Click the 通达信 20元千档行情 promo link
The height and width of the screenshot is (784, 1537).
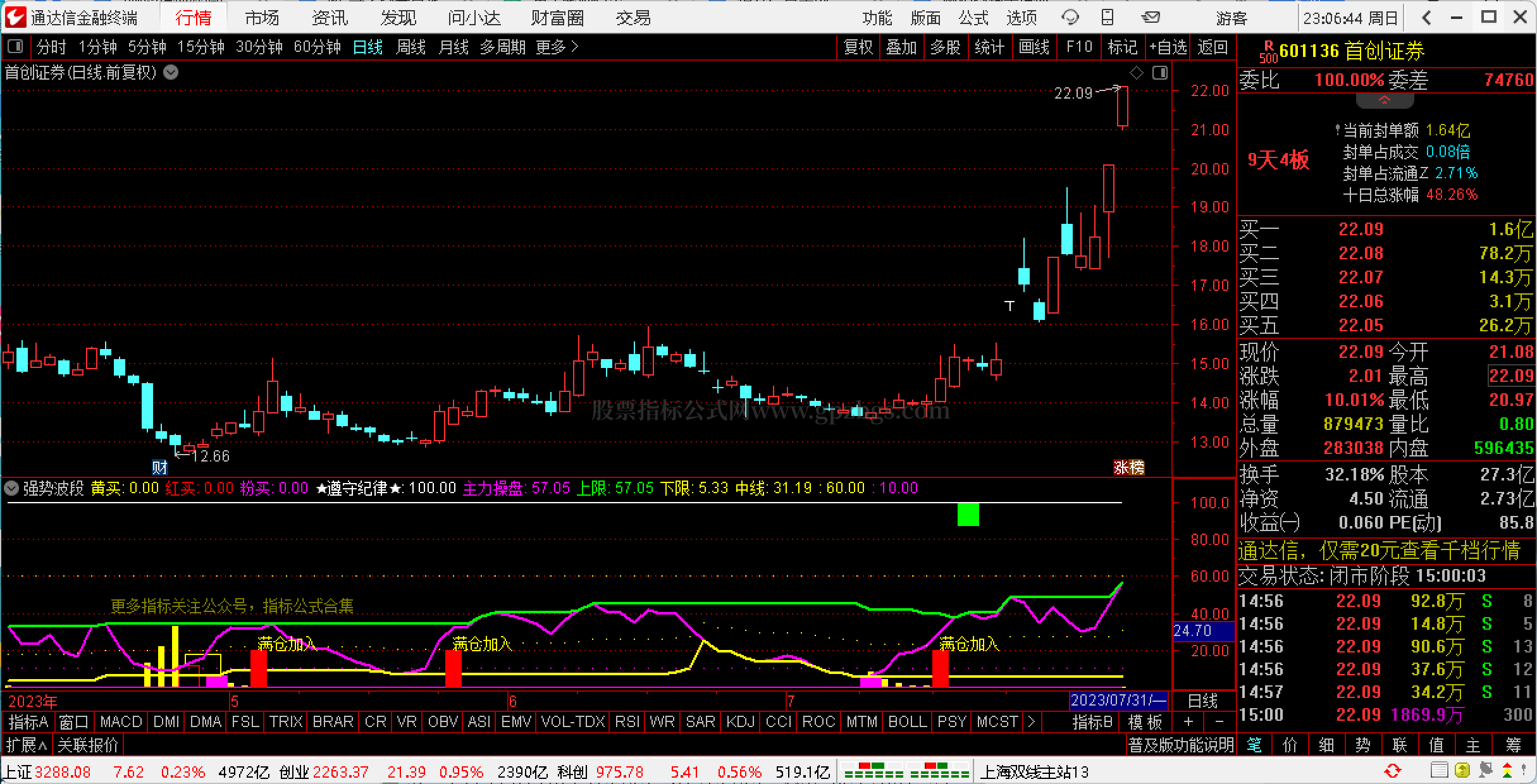(1380, 551)
